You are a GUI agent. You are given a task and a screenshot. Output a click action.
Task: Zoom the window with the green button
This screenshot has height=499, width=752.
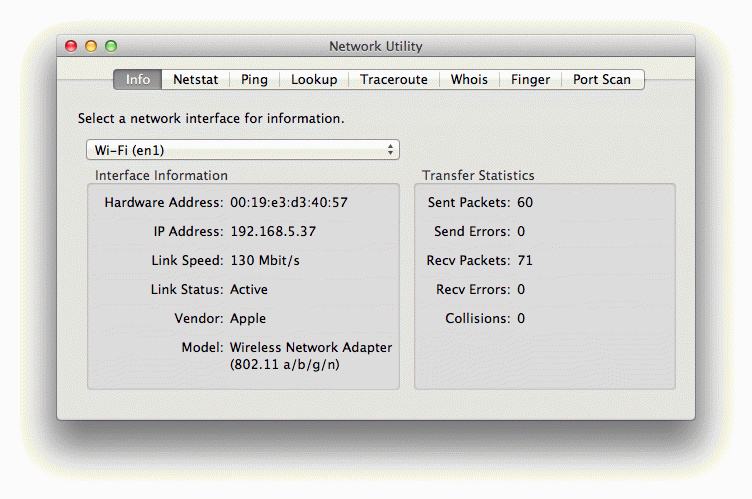point(111,46)
